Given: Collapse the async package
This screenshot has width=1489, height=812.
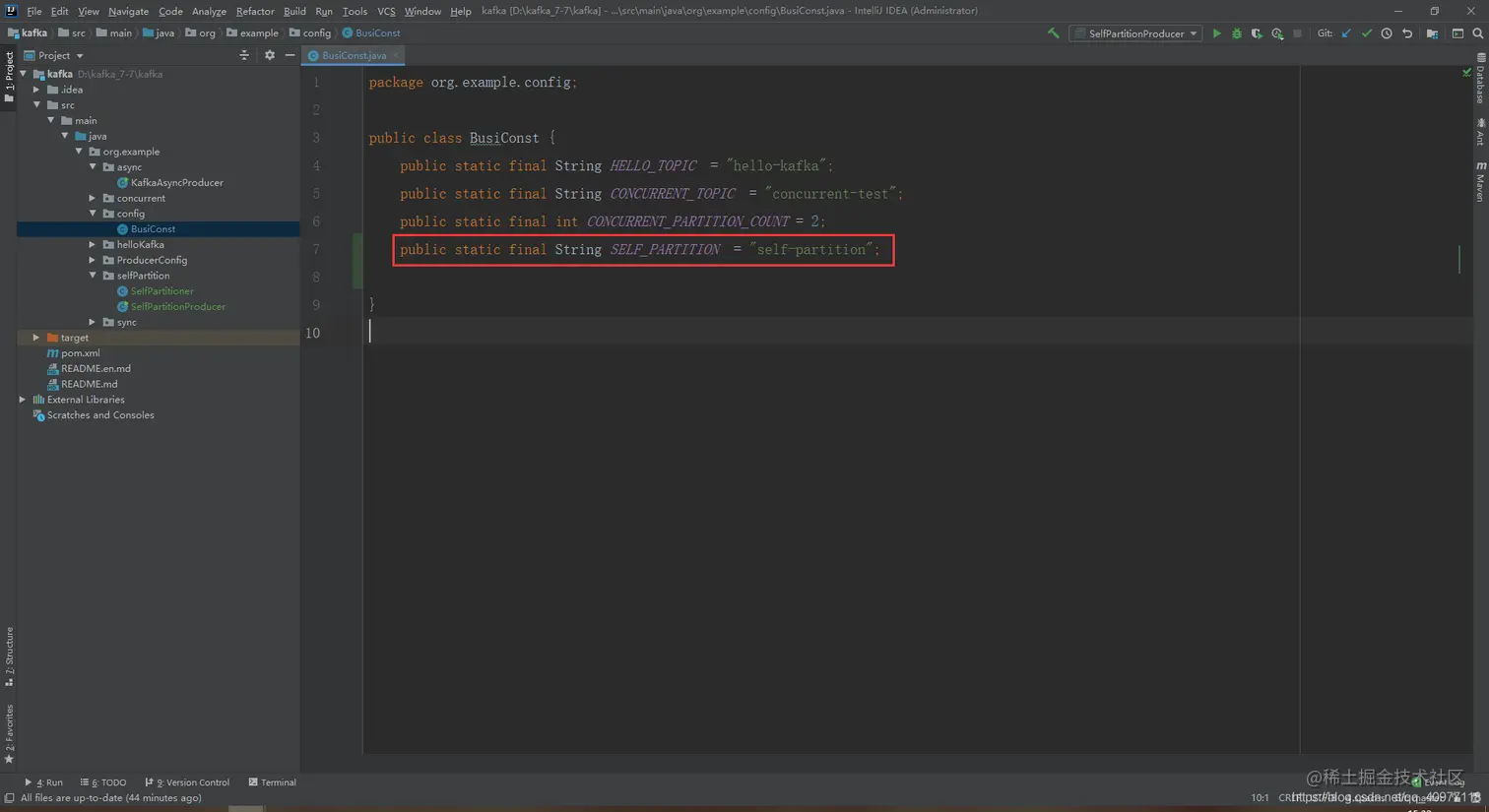Looking at the screenshot, I should pyautogui.click(x=93, y=167).
